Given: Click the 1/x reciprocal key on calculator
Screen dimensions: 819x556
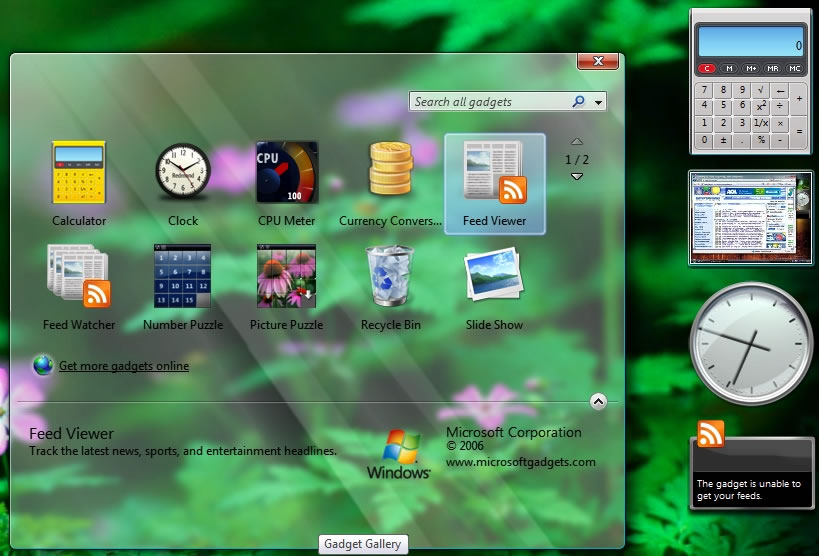Looking at the screenshot, I should tap(761, 123).
